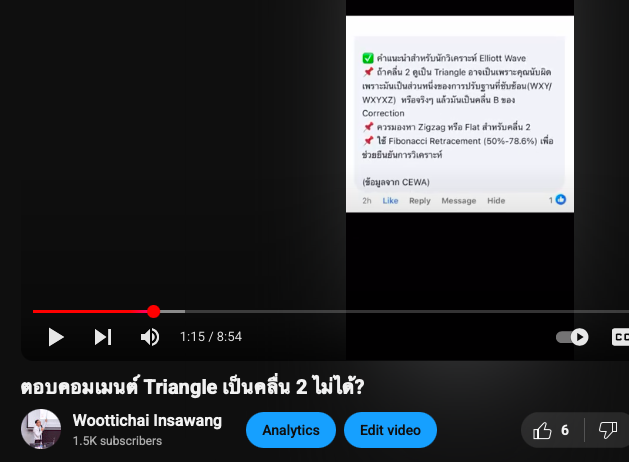Image resolution: width=629 pixels, height=462 pixels.
Task: Click Message under the comment
Action: click(459, 201)
